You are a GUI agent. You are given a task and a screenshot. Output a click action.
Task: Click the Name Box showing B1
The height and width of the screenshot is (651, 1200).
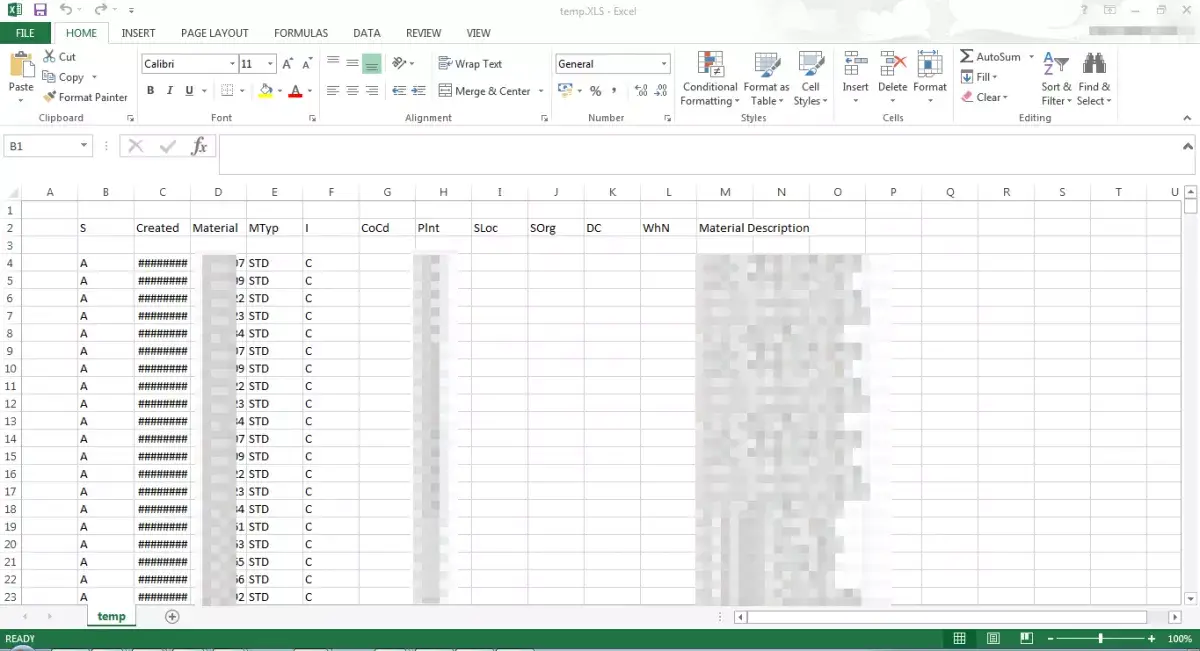point(49,146)
